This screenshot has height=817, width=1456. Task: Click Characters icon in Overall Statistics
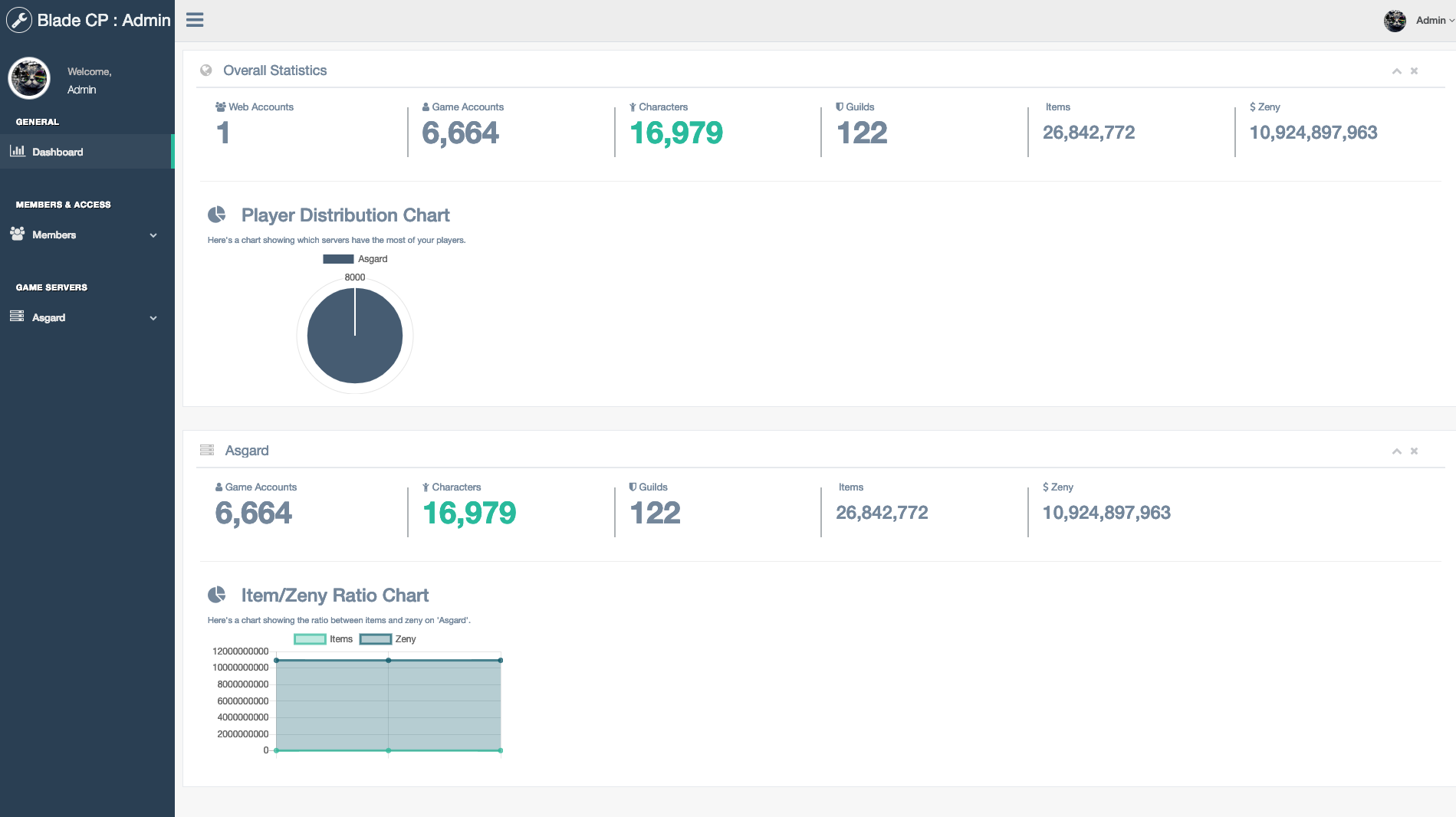(x=633, y=107)
